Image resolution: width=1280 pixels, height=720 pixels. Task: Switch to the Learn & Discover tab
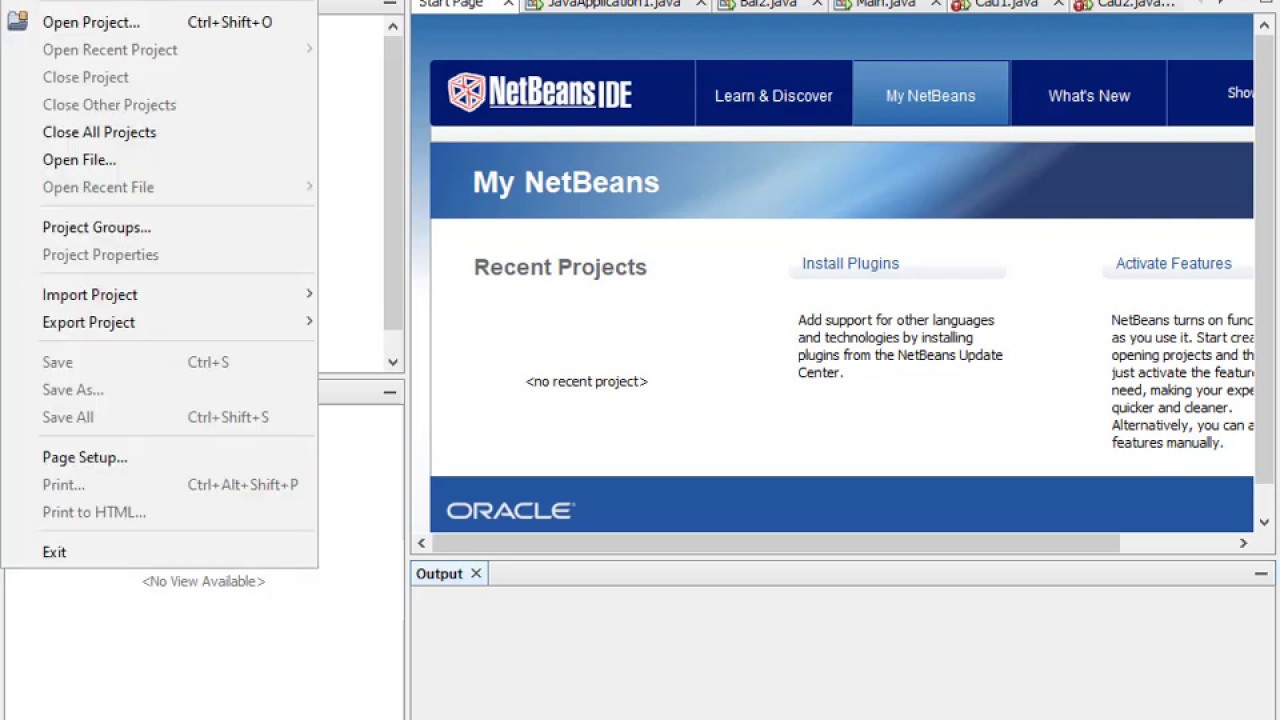point(773,96)
